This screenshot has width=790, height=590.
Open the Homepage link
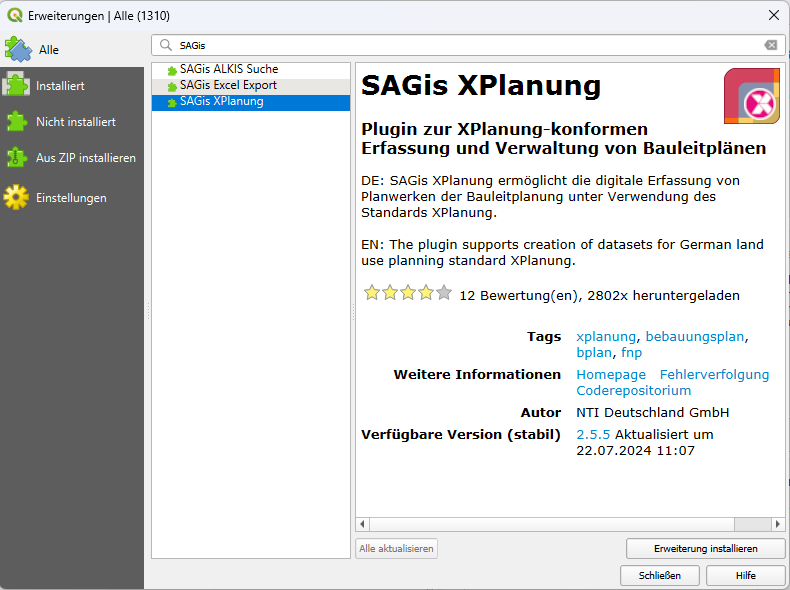611,375
